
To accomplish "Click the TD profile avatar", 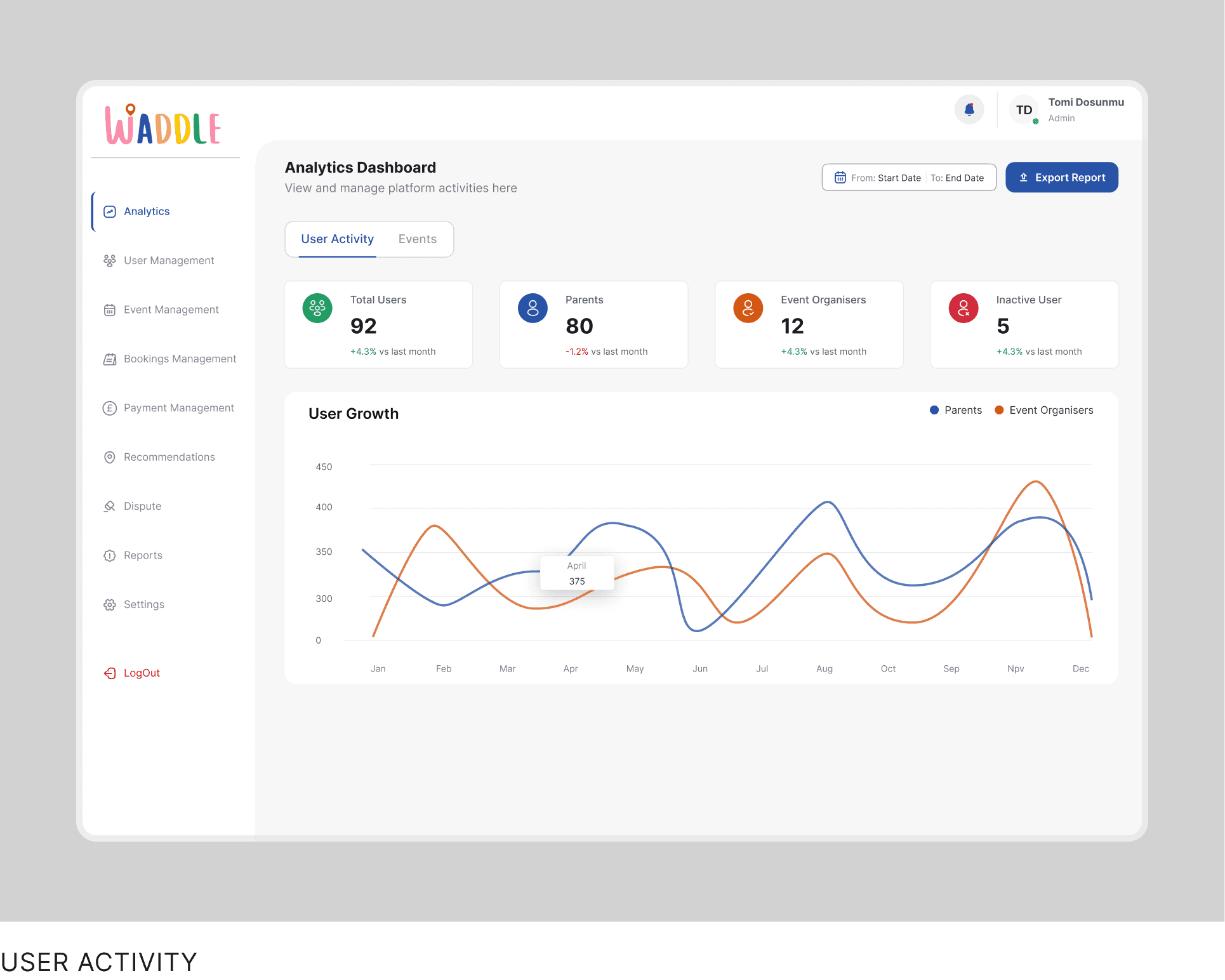I will pyautogui.click(x=1024, y=110).
